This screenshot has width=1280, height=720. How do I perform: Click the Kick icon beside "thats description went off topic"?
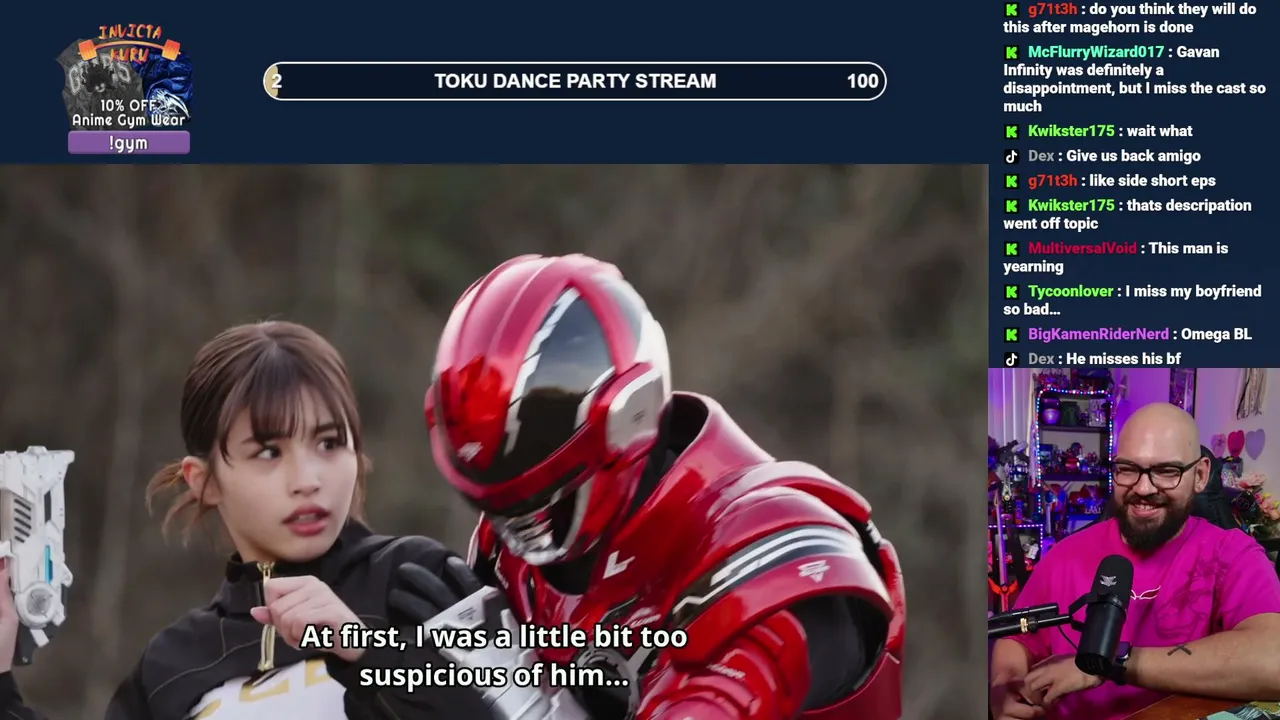pyautogui.click(x=1011, y=206)
